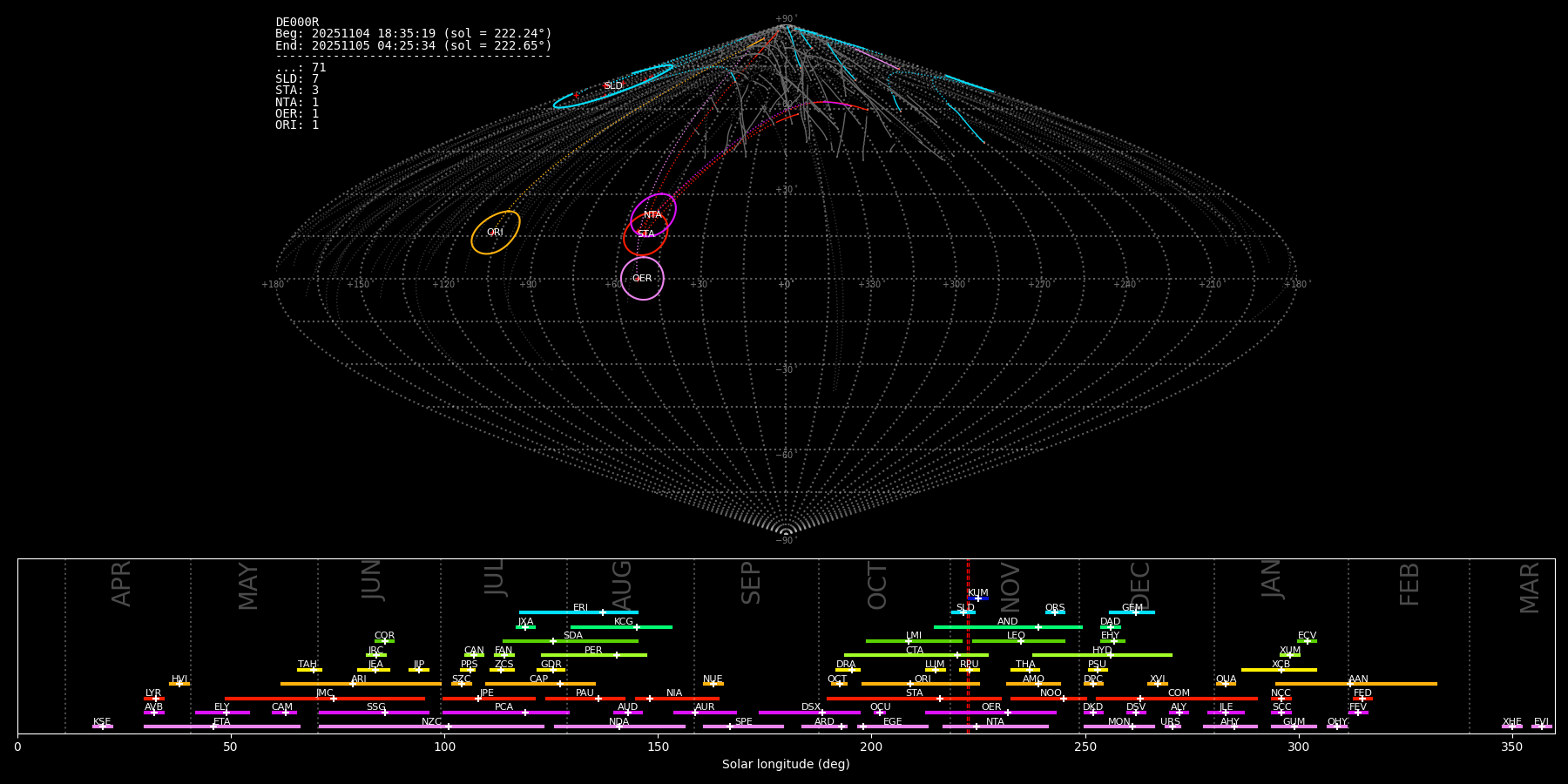Viewport: 1568px width, 784px height.
Task: Select the COM red activity bar
Action: (x=1202, y=699)
